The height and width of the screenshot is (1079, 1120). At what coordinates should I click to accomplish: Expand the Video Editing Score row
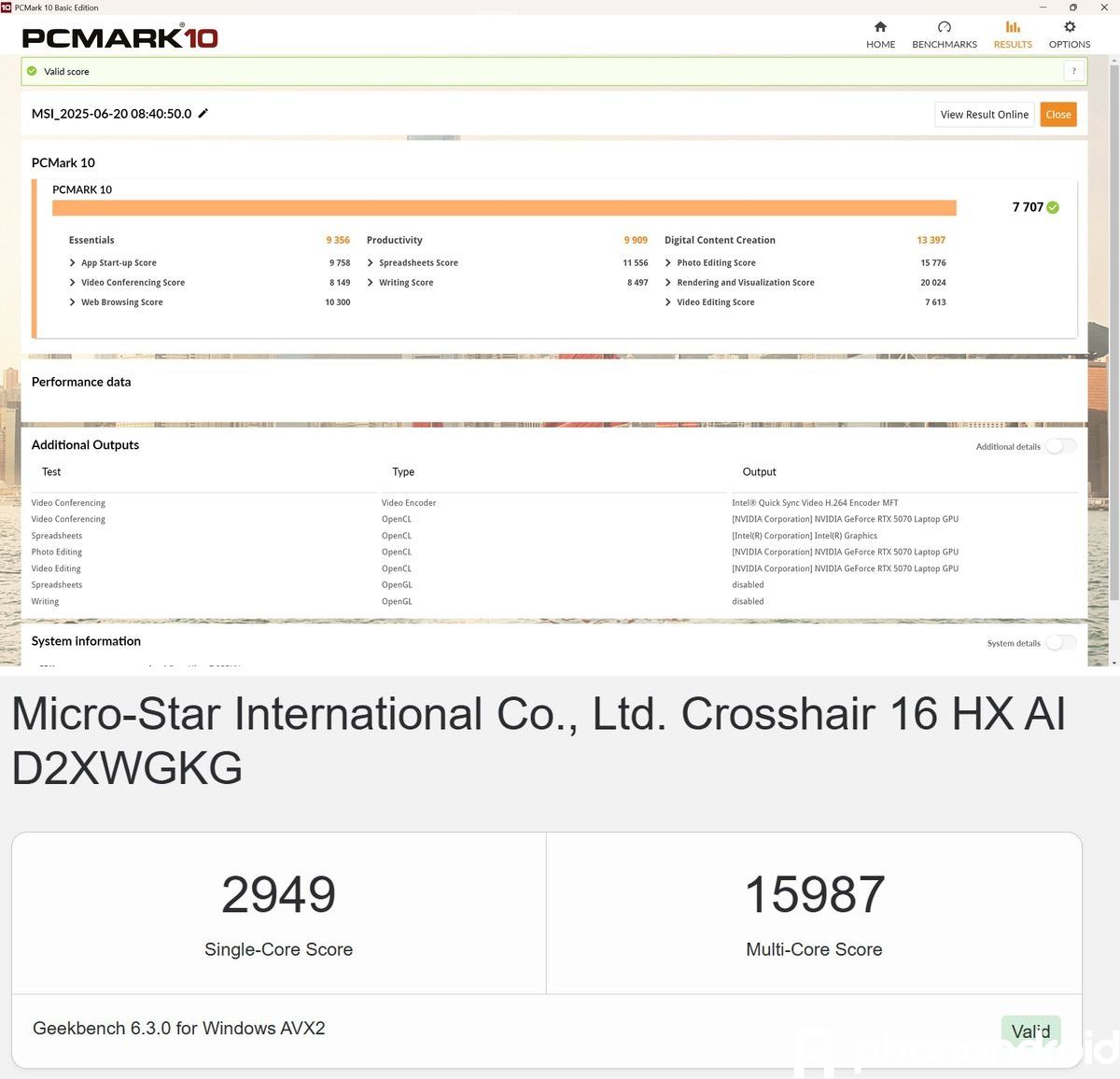[668, 302]
